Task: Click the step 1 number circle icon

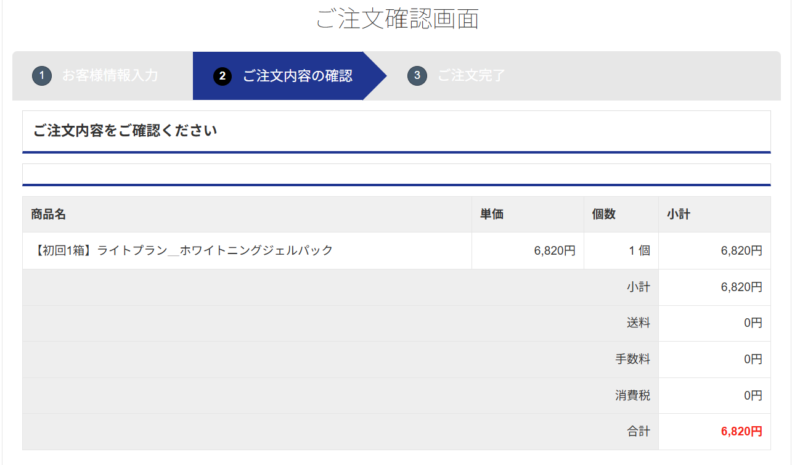Action: point(42,76)
